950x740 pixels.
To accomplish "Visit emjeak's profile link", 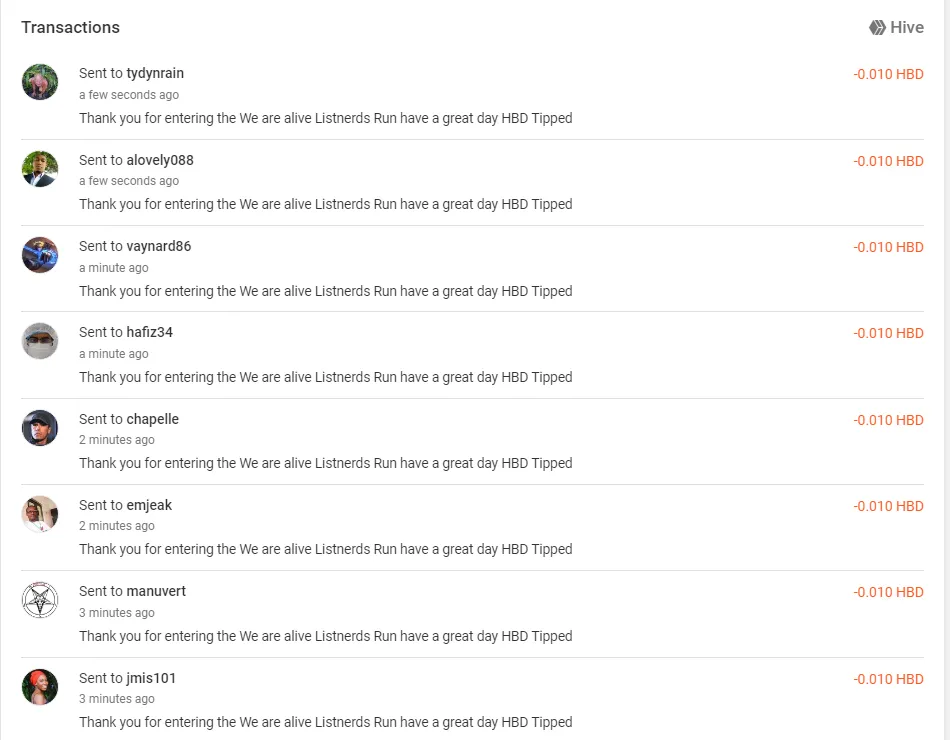I will pyautogui.click(x=149, y=505).
